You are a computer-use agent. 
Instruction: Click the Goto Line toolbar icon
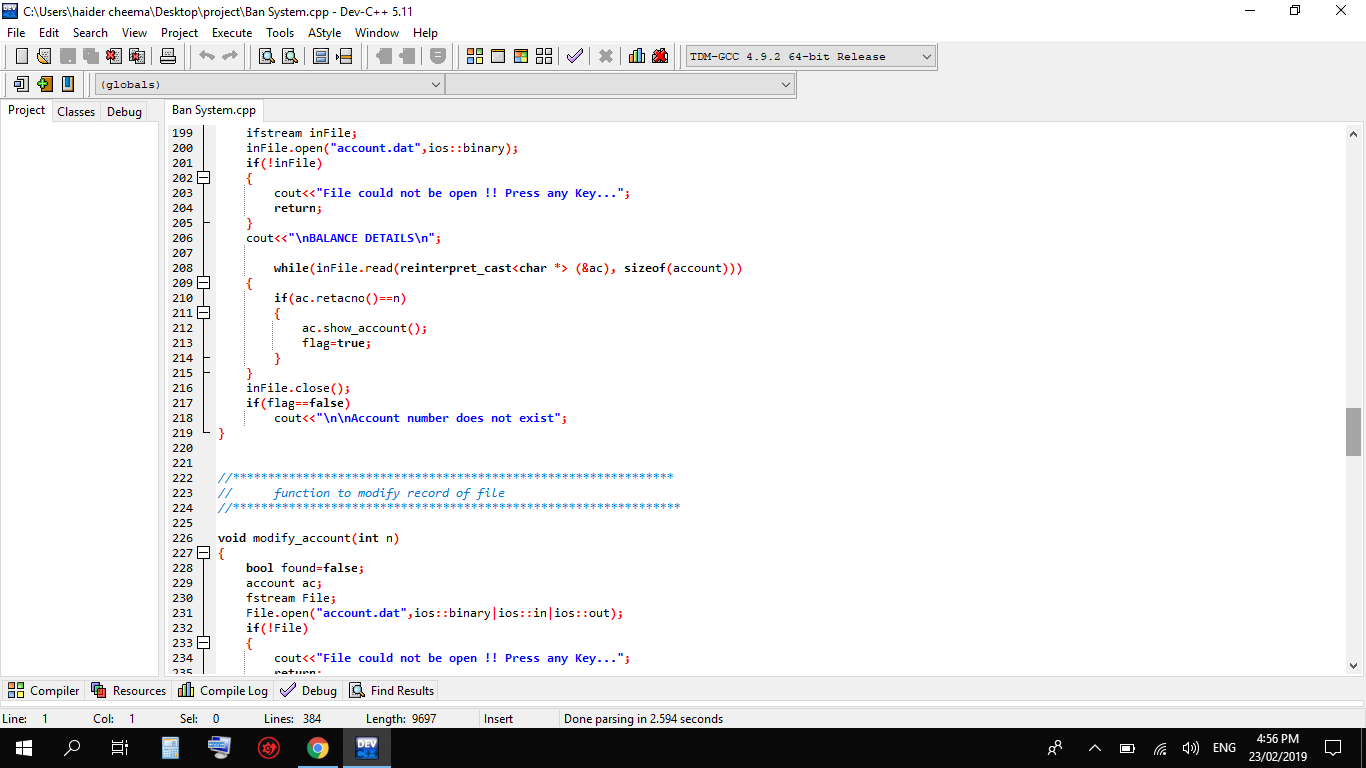(344, 56)
